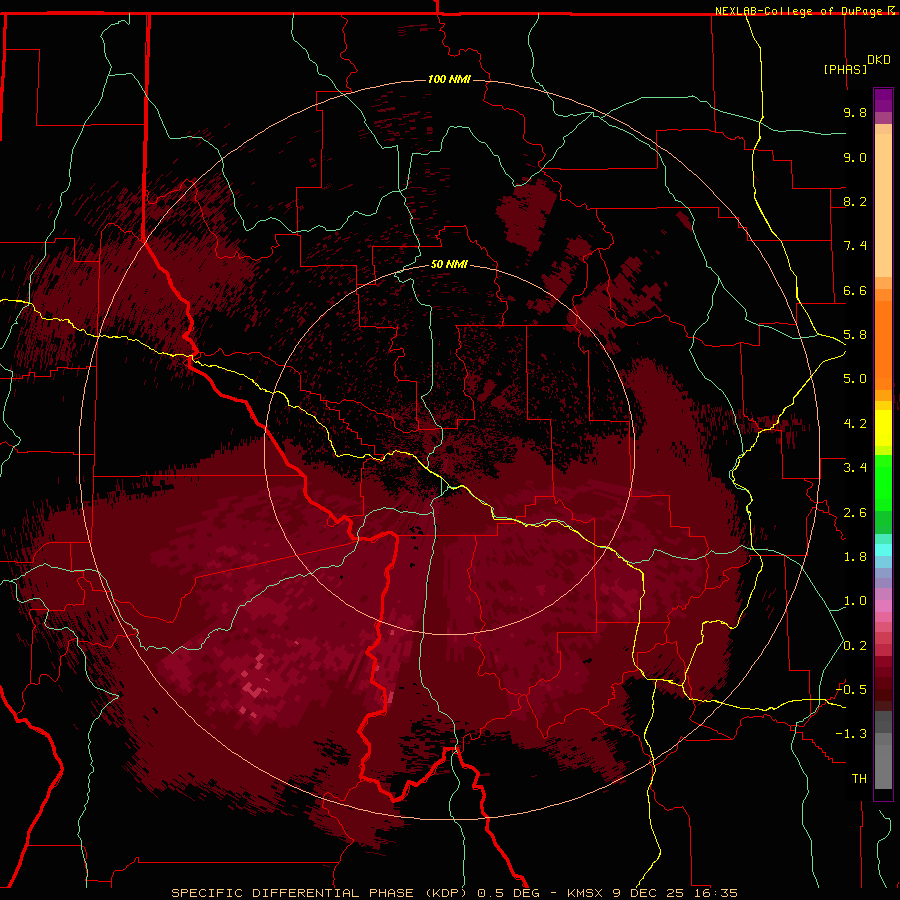Image resolution: width=900 pixels, height=900 pixels.
Task: Click the SPECIFIC DIFFERENTIAL PHASE (KDP) title text
Action: 321,893
